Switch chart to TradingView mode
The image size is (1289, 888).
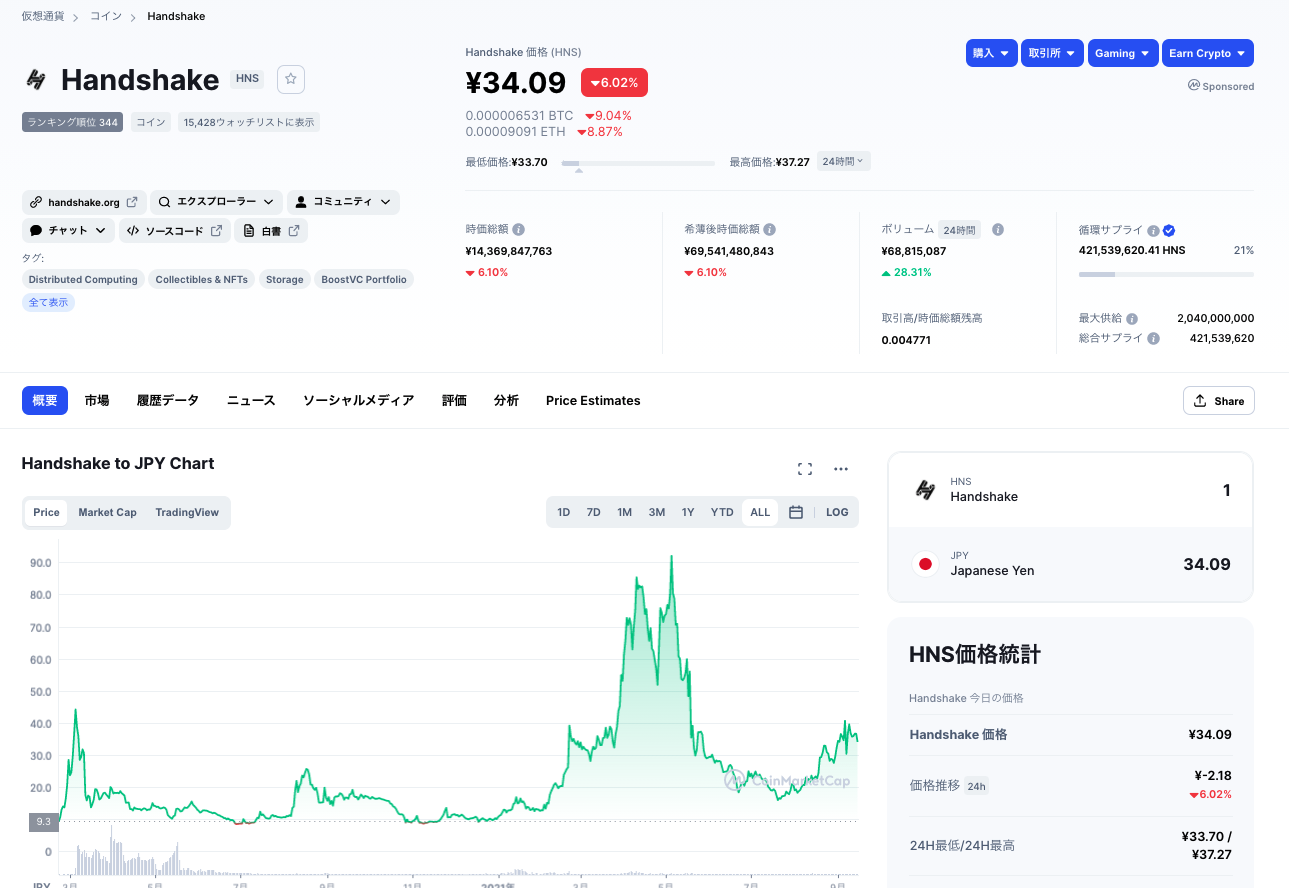[x=187, y=512]
